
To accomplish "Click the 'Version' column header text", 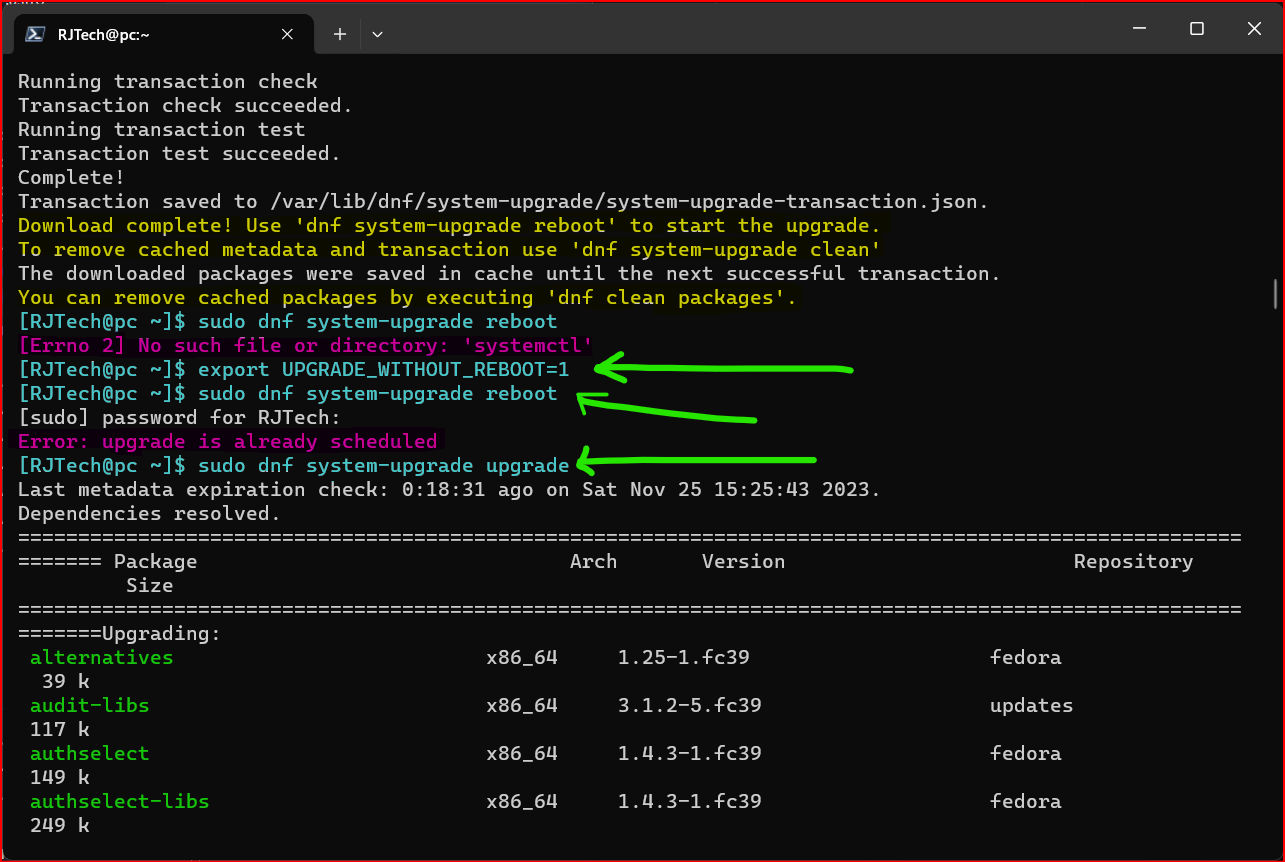I will click(743, 561).
